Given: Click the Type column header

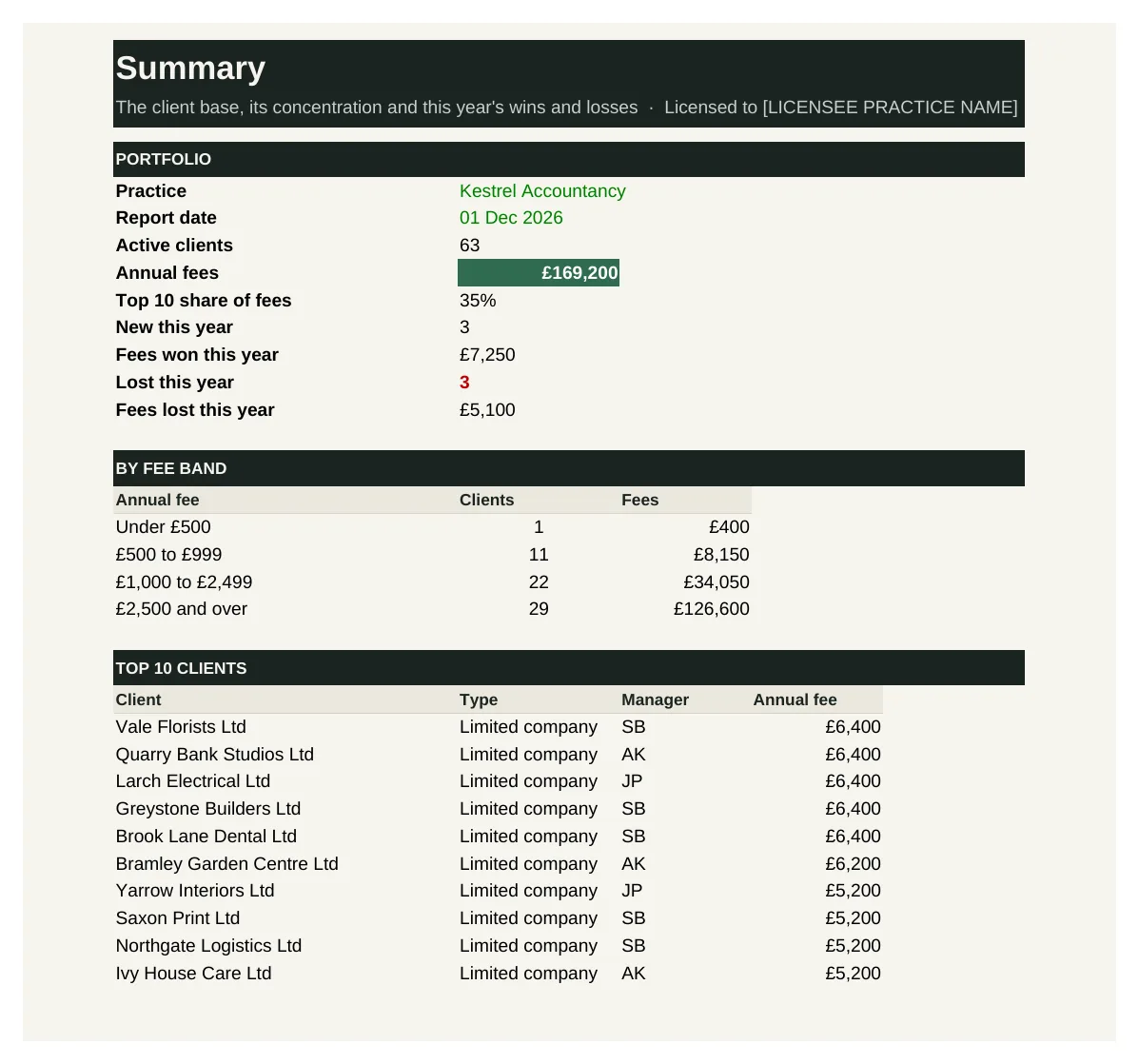Looking at the screenshot, I should pyautogui.click(x=478, y=700).
